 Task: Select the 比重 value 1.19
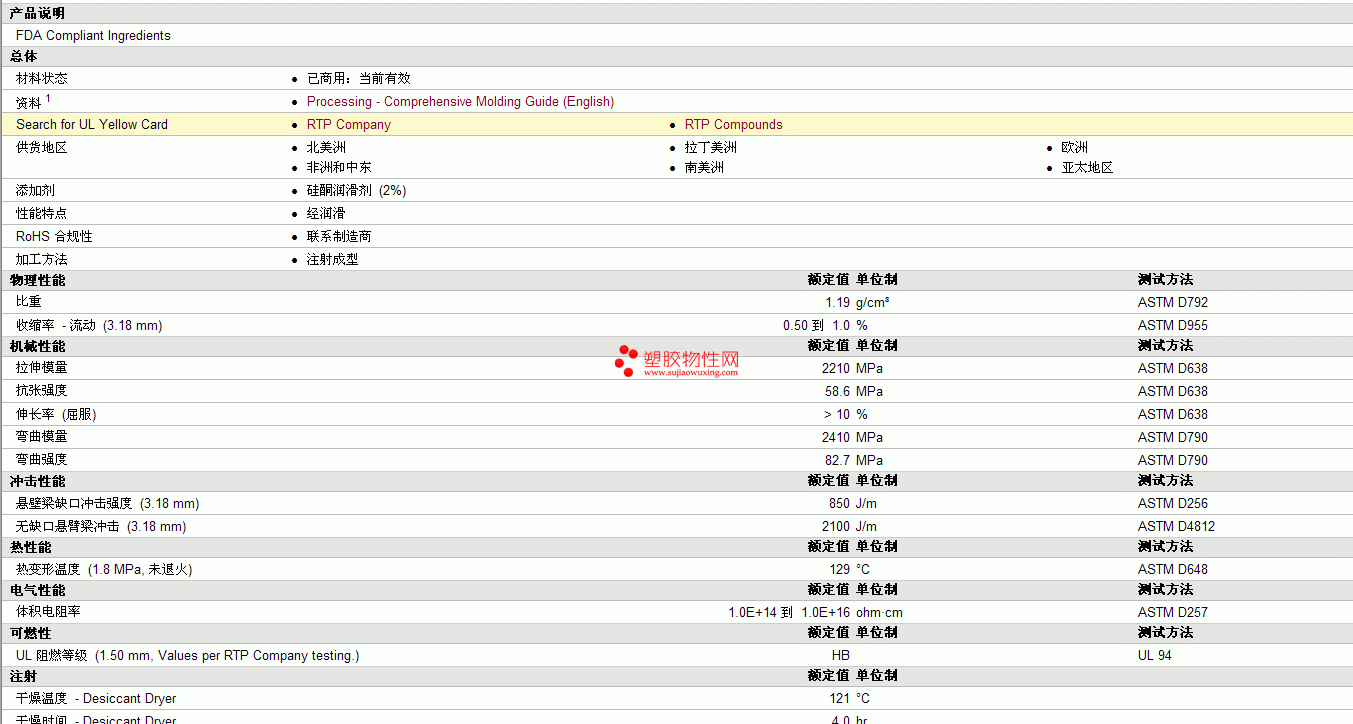(x=838, y=303)
